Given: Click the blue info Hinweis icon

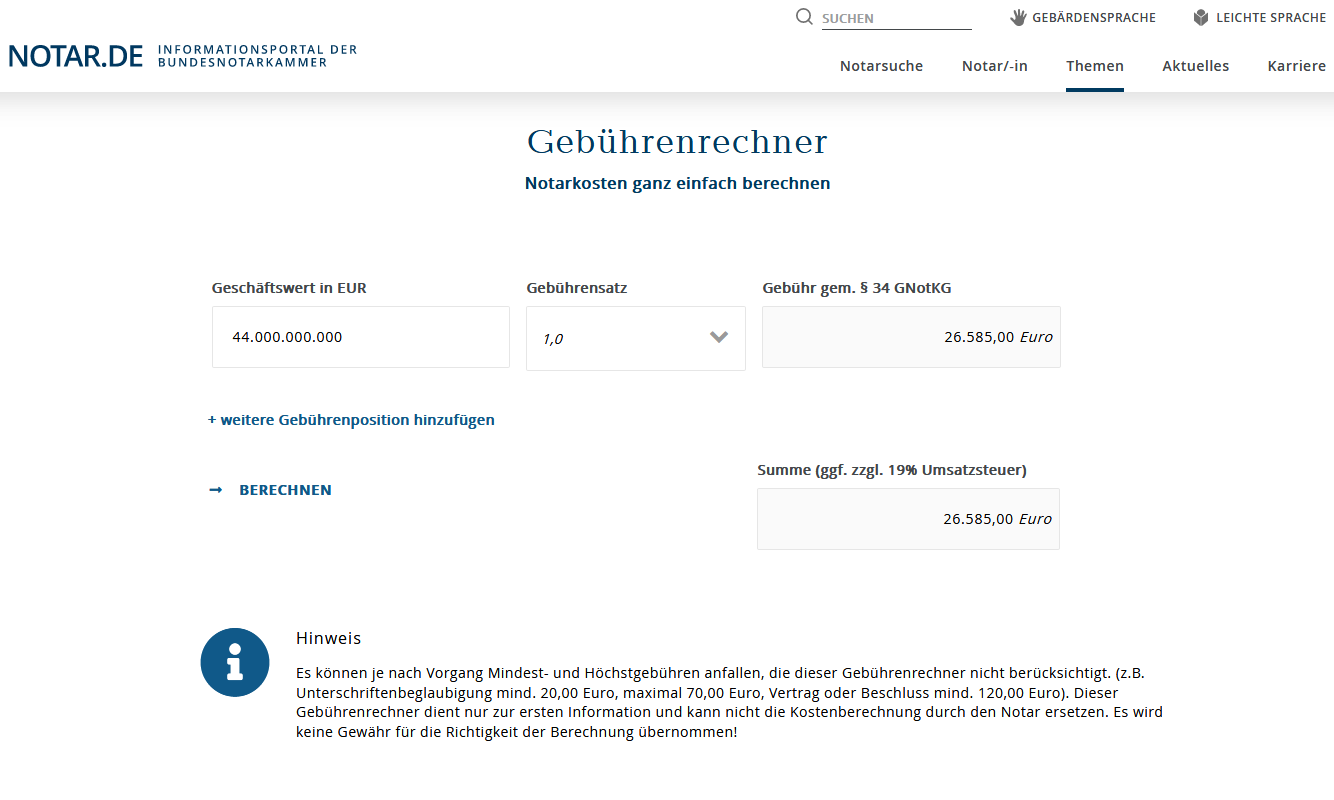Looking at the screenshot, I should [x=235, y=662].
